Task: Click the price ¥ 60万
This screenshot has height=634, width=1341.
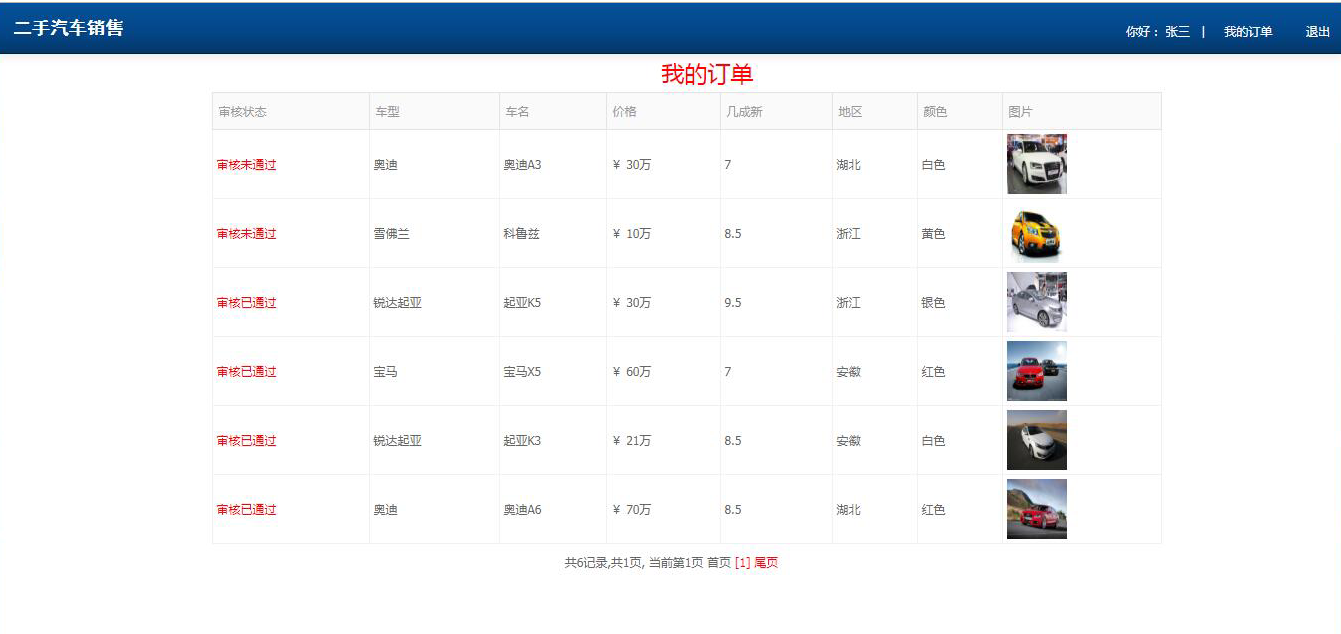Action: click(x=631, y=372)
